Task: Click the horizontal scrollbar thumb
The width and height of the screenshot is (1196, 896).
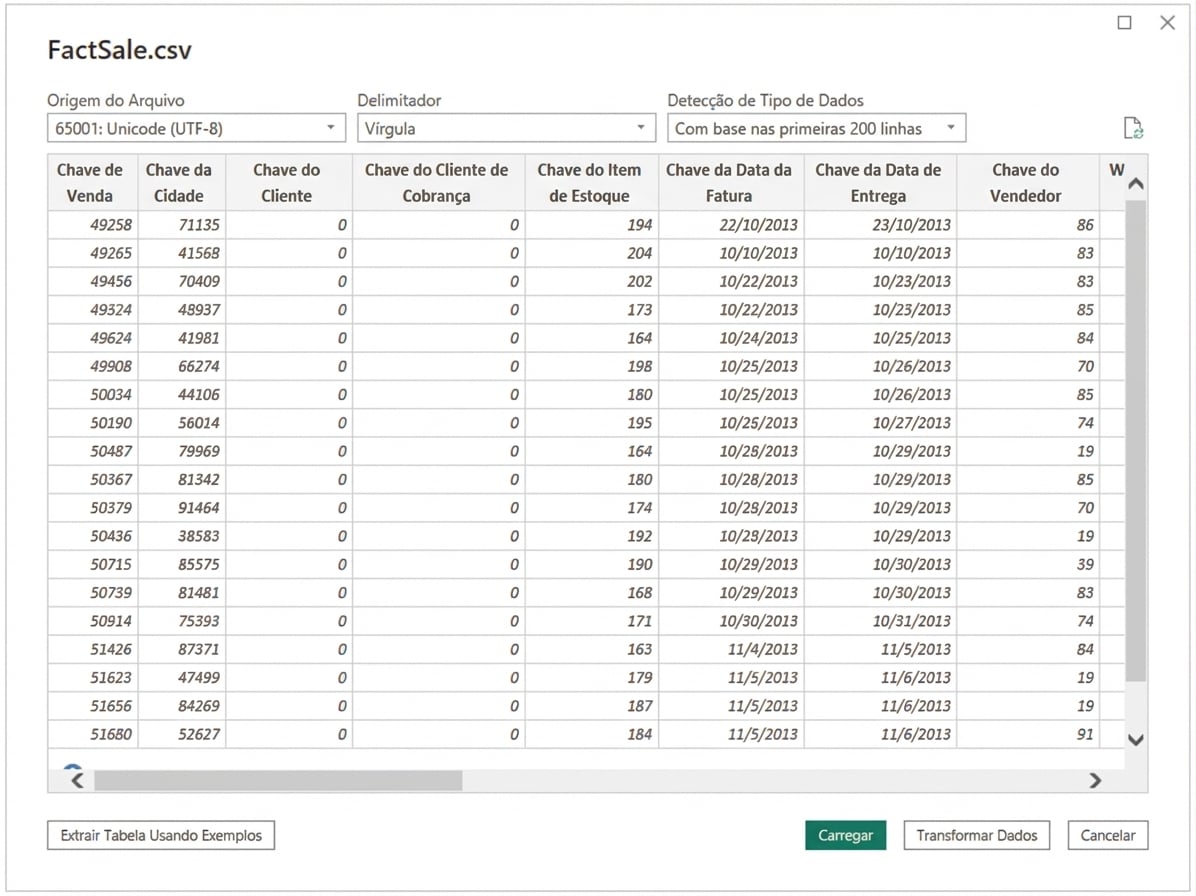Action: click(x=278, y=780)
